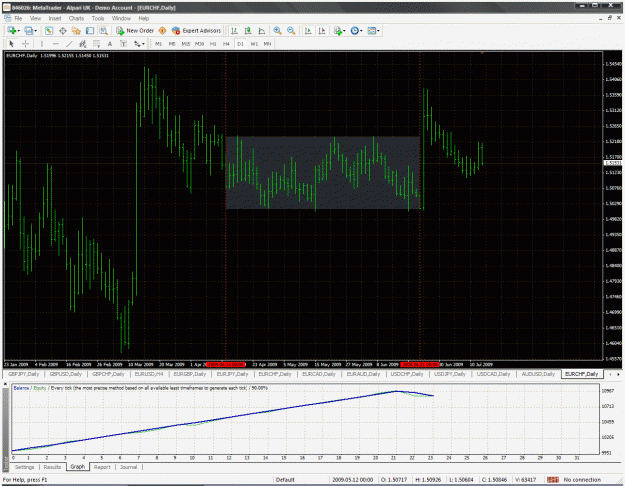
Task: Open the File menu
Action: pos(18,18)
